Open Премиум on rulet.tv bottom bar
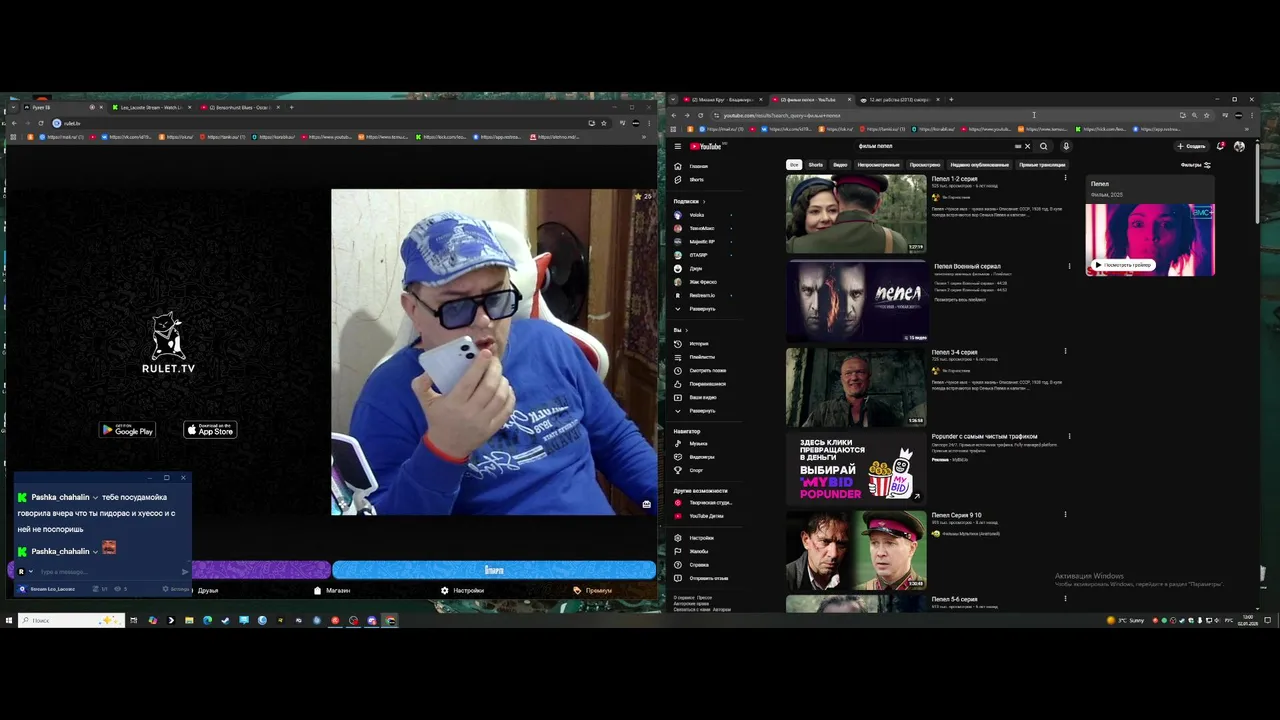This screenshot has width=1280, height=720. coord(593,590)
